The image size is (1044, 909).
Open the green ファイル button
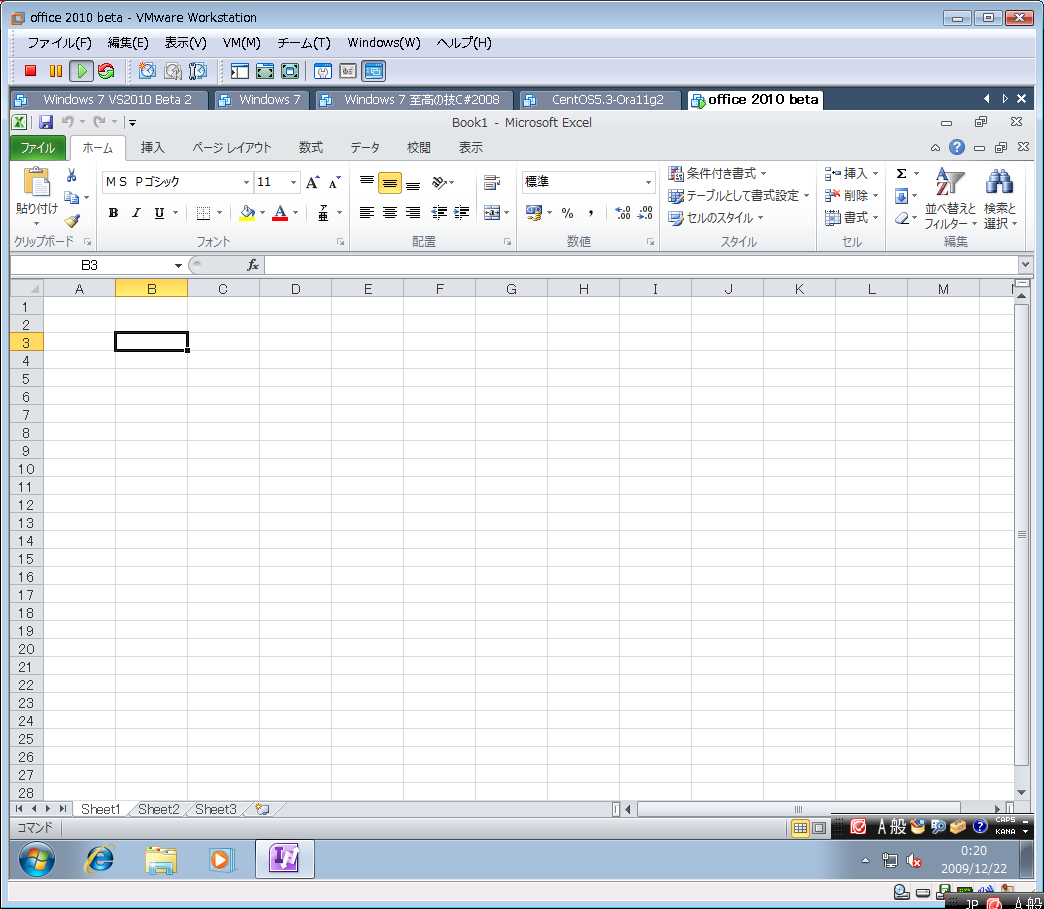pos(38,148)
